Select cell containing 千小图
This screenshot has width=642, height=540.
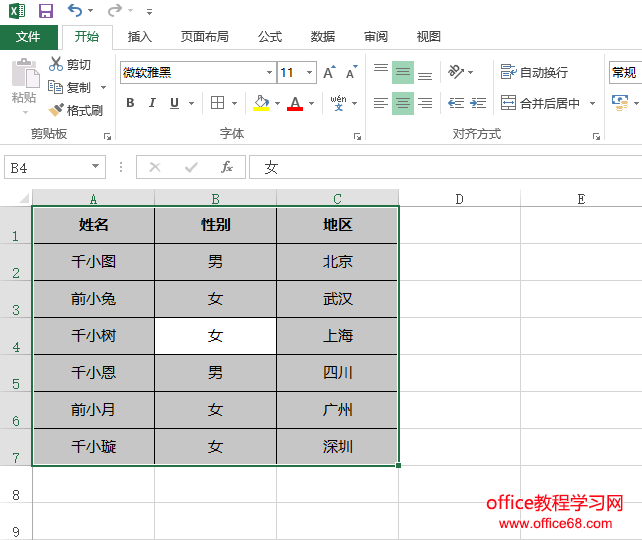94,262
